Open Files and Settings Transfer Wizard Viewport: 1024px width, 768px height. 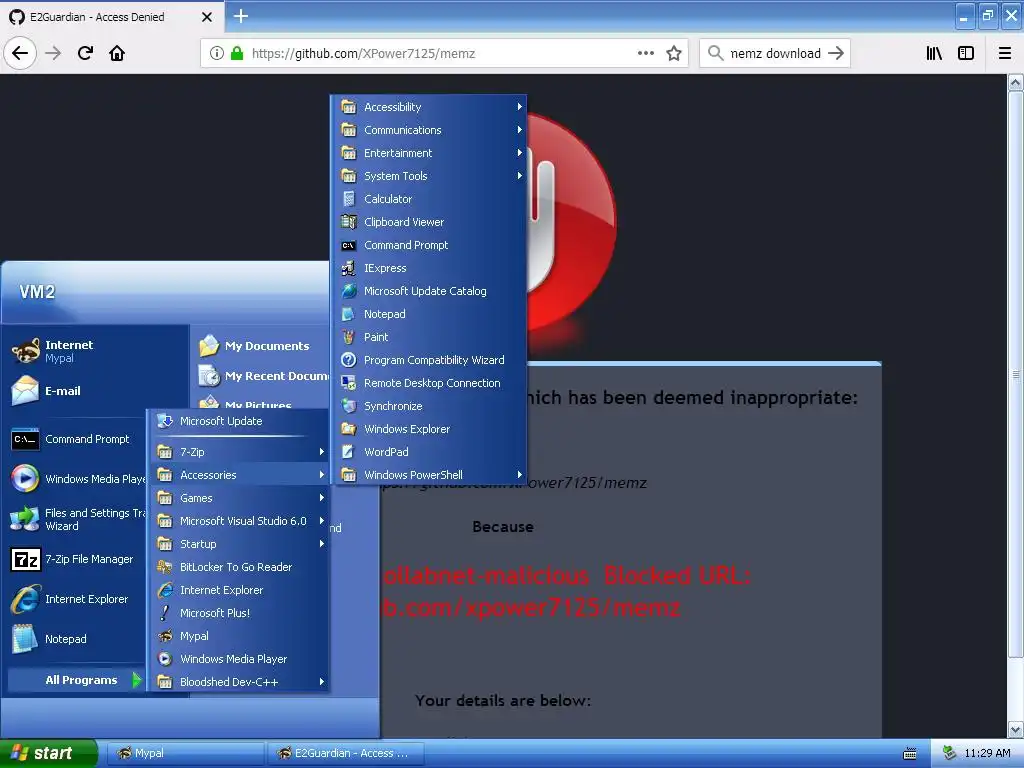tap(77, 519)
